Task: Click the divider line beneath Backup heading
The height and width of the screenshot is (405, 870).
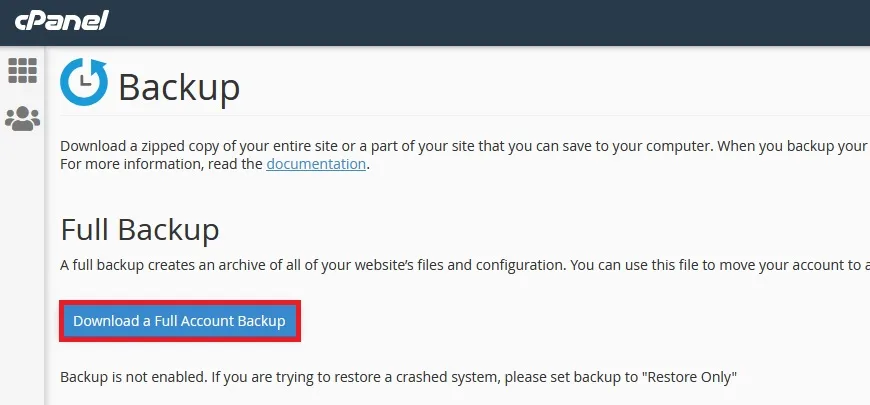Action: click(x=465, y=116)
